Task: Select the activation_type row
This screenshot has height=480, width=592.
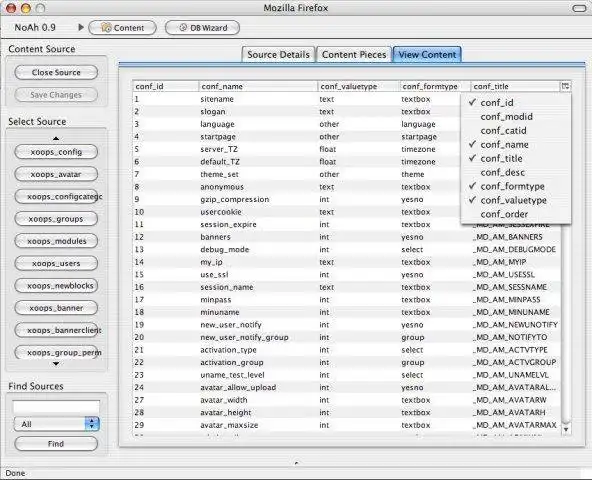Action: click(347, 350)
